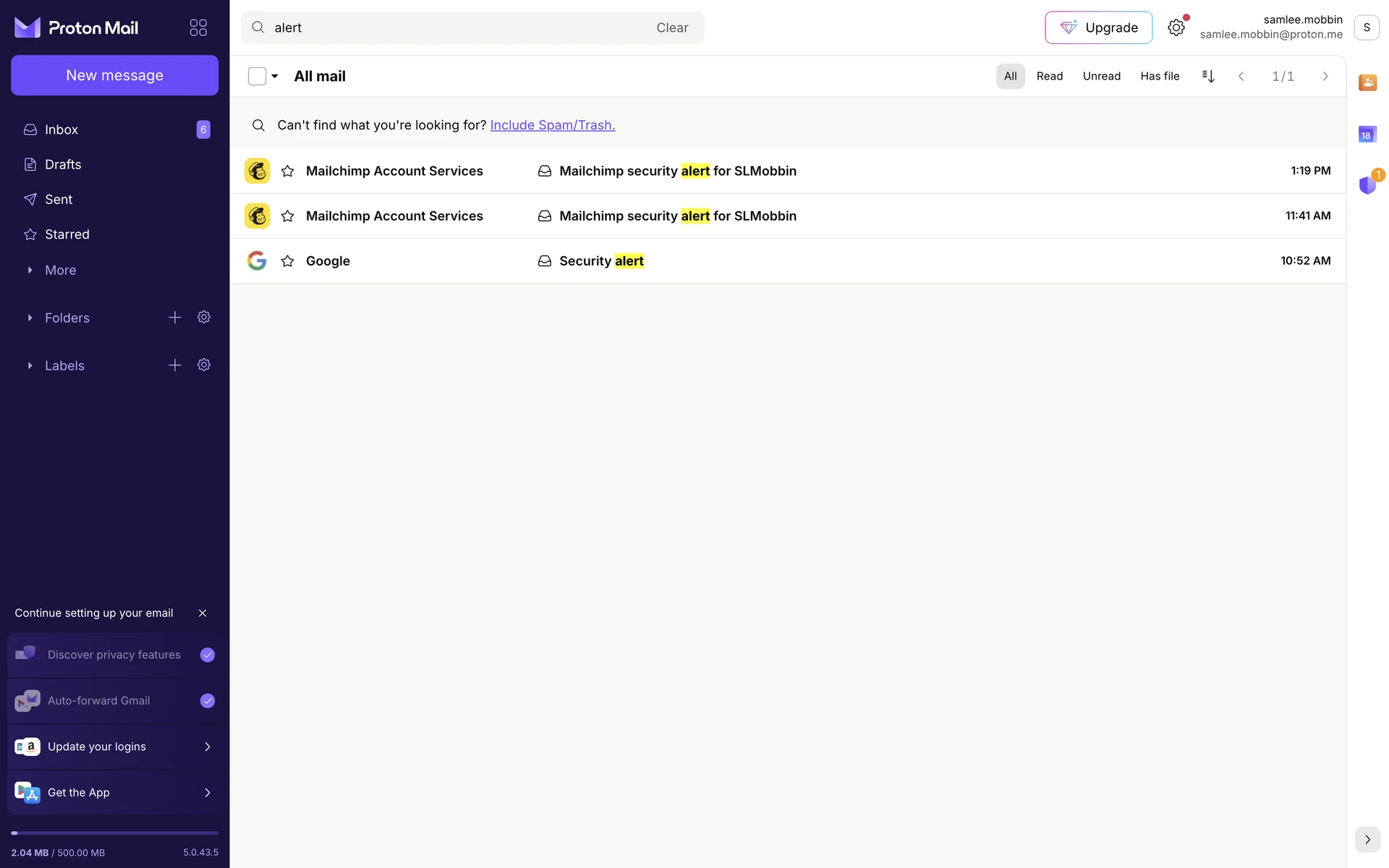Open the Security Center shield icon
The width and height of the screenshot is (1389, 868).
pyautogui.click(x=1367, y=185)
